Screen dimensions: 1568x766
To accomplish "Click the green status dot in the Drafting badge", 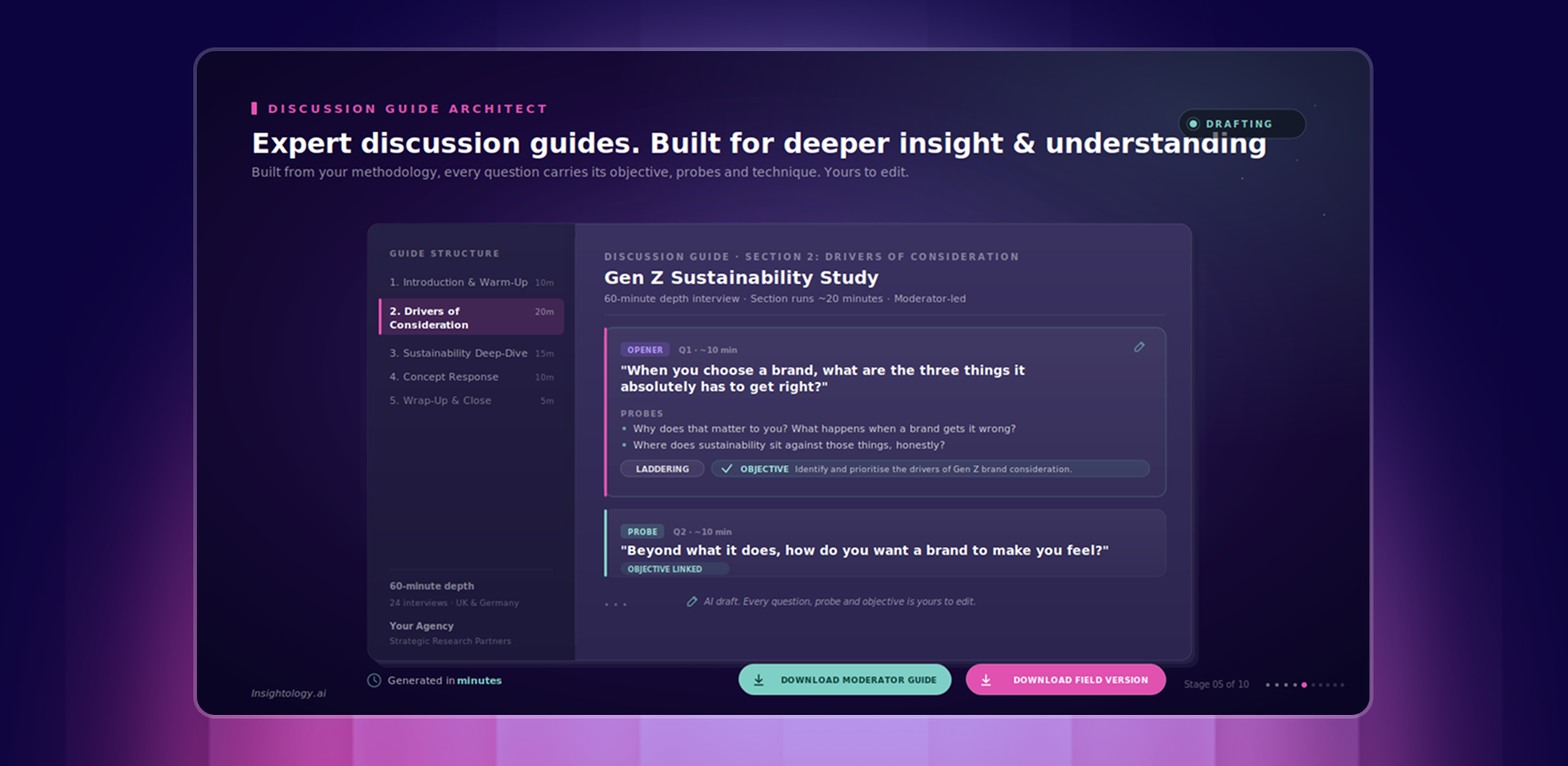I will [1193, 124].
